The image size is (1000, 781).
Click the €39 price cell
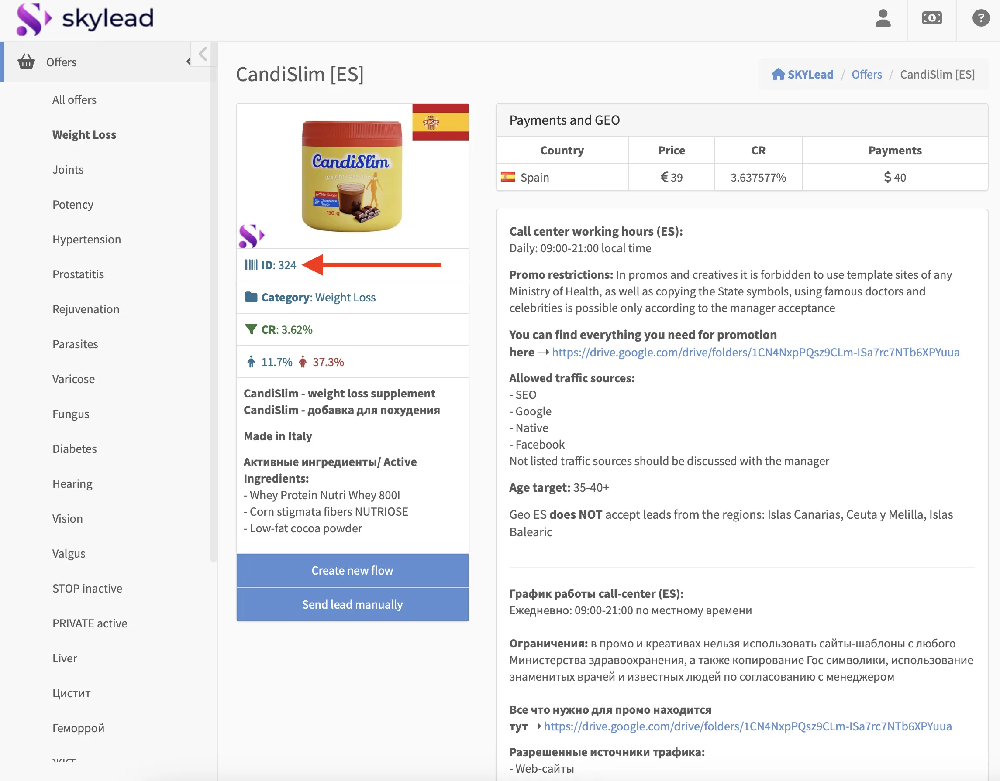point(672,177)
